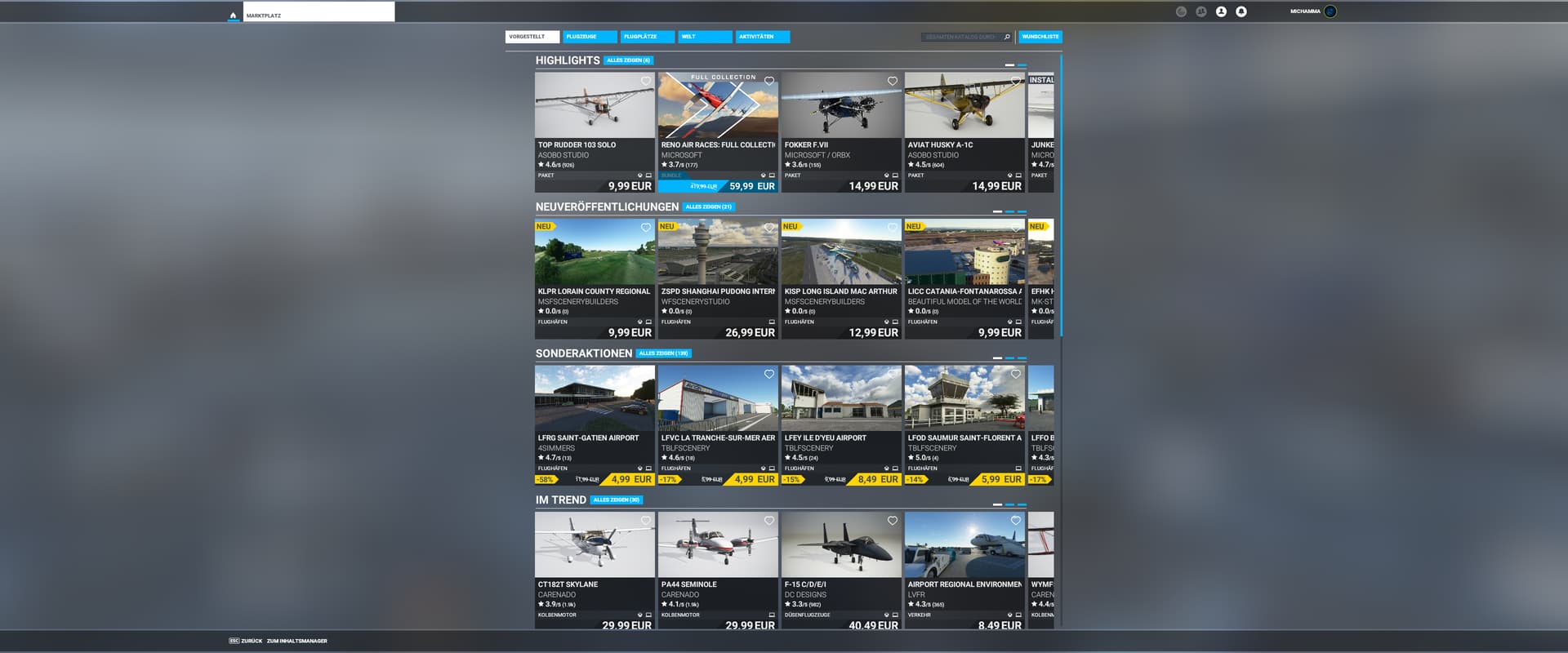This screenshot has height=653, width=1568.
Task: Open Zum Inhaltsmanager link
Action: (x=296, y=641)
